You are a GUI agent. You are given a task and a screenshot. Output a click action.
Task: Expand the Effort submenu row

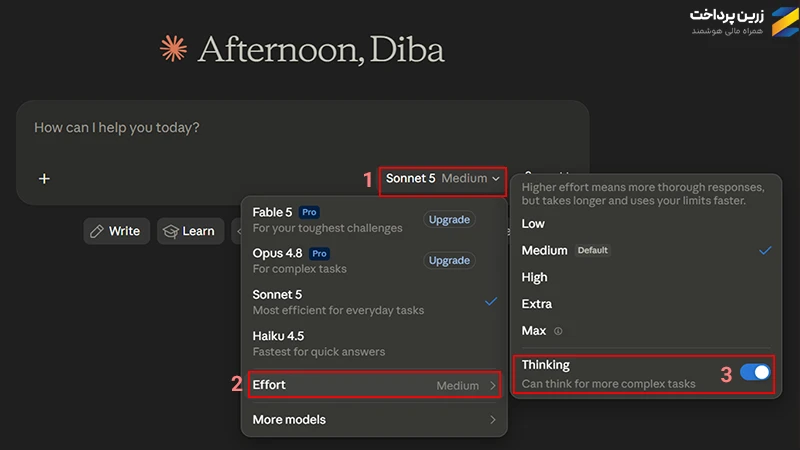(374, 385)
